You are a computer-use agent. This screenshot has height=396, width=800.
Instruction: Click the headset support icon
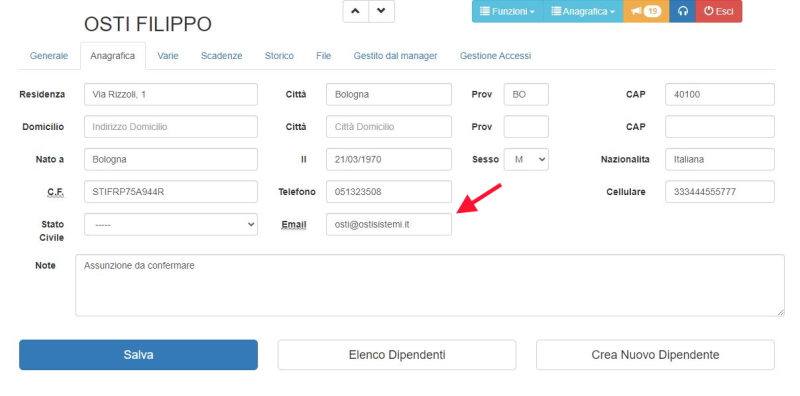[x=683, y=11]
